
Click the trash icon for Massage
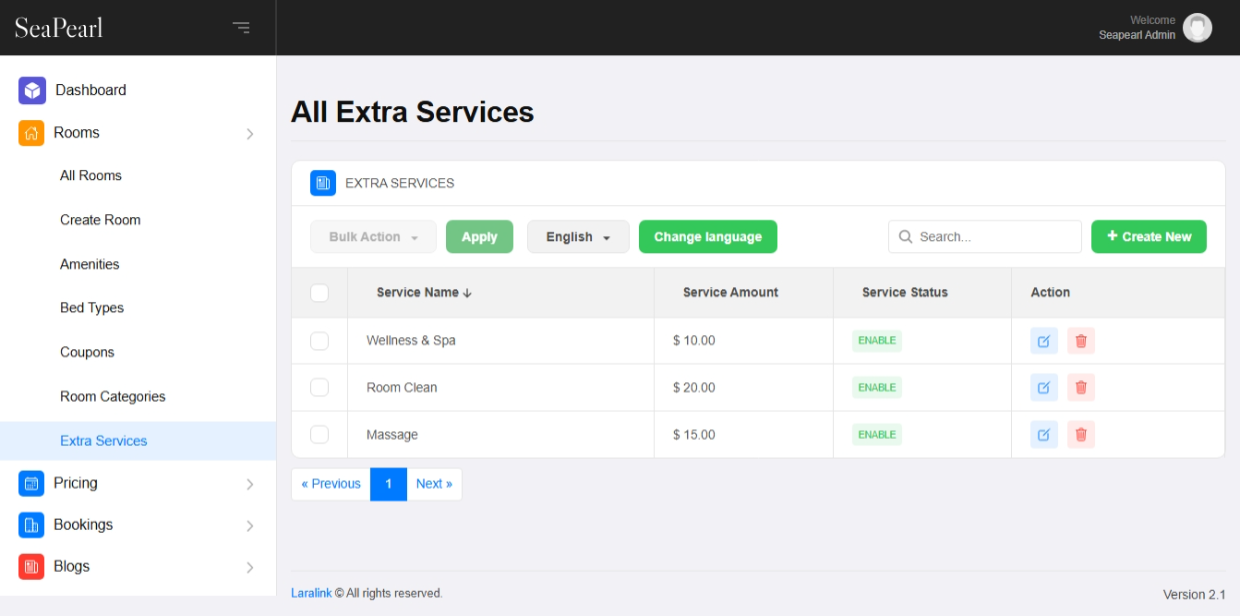(1081, 435)
